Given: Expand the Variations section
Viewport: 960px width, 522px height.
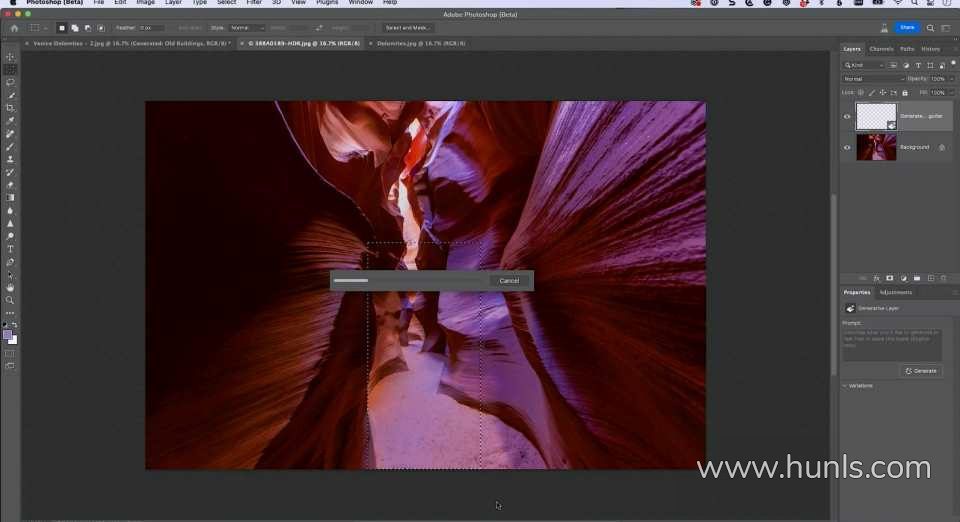Looking at the screenshot, I should point(845,385).
